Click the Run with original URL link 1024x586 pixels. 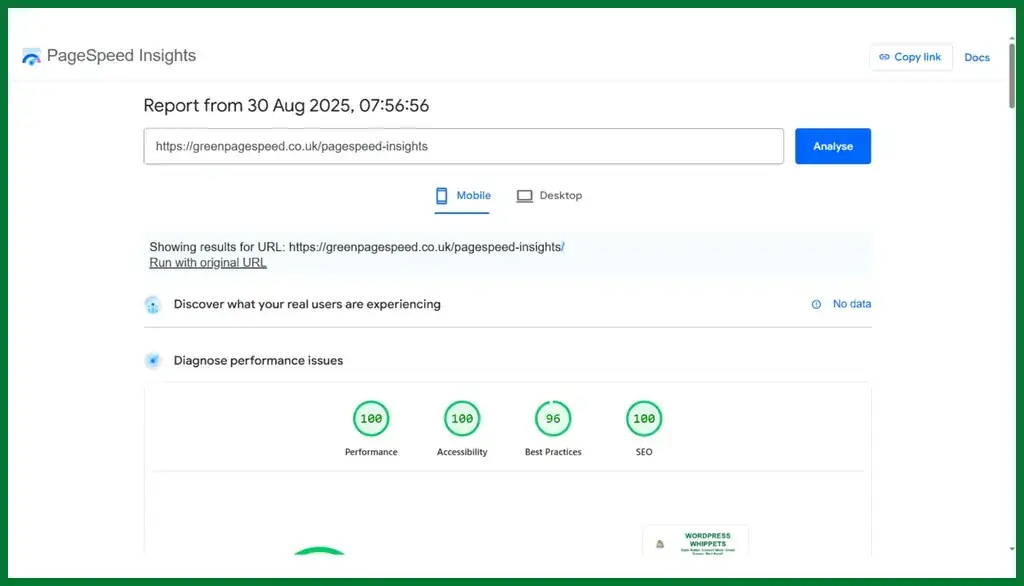[x=208, y=263]
